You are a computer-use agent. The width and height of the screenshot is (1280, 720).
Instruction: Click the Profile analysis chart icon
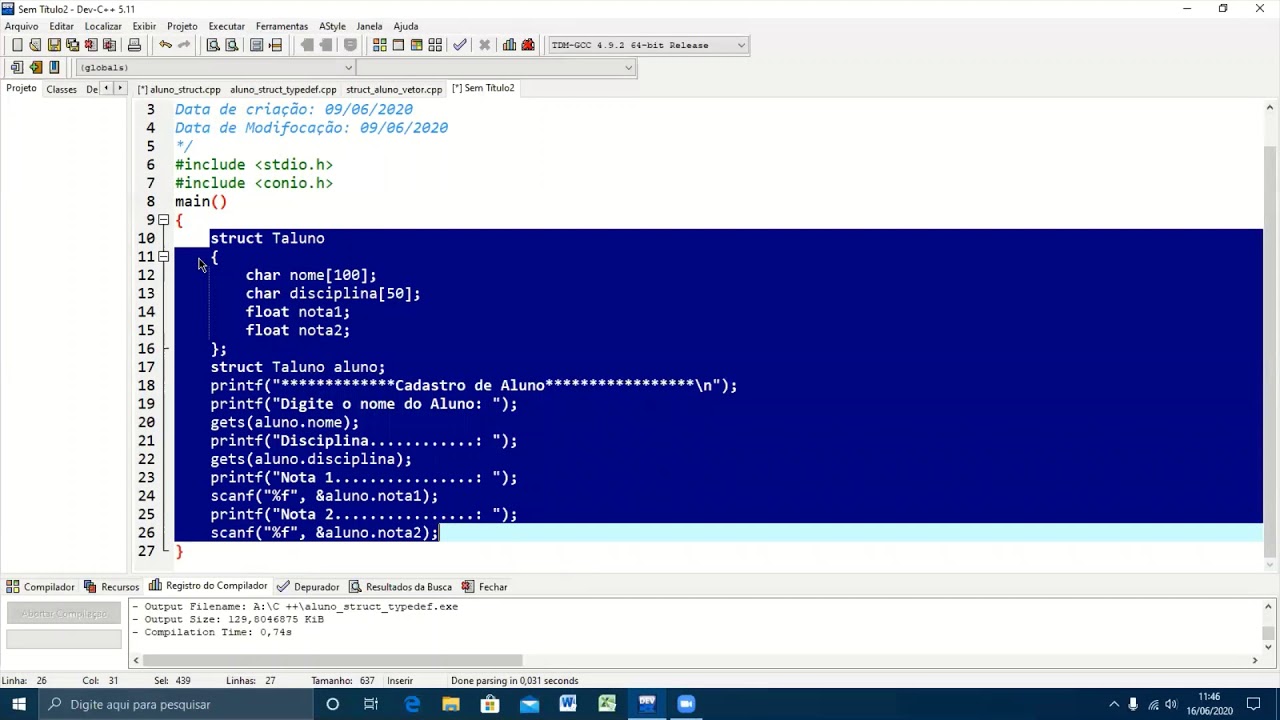point(510,45)
